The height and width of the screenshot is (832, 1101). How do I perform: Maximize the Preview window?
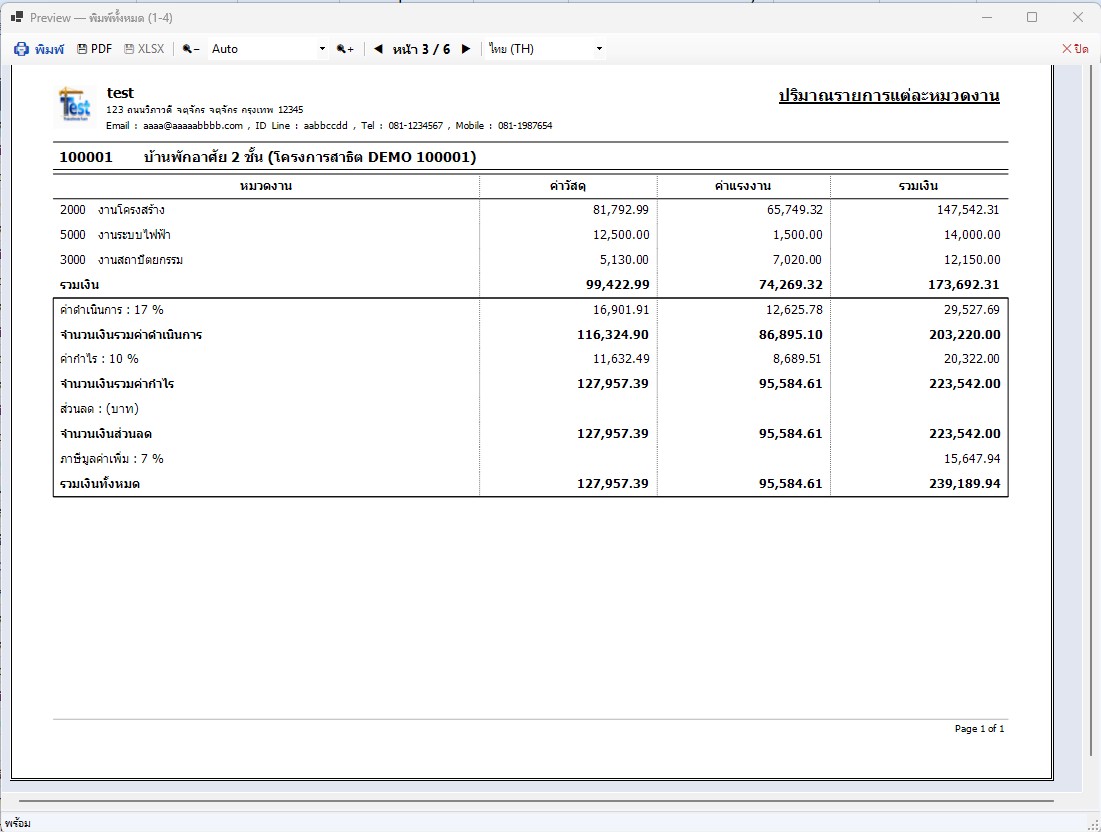pos(1031,17)
